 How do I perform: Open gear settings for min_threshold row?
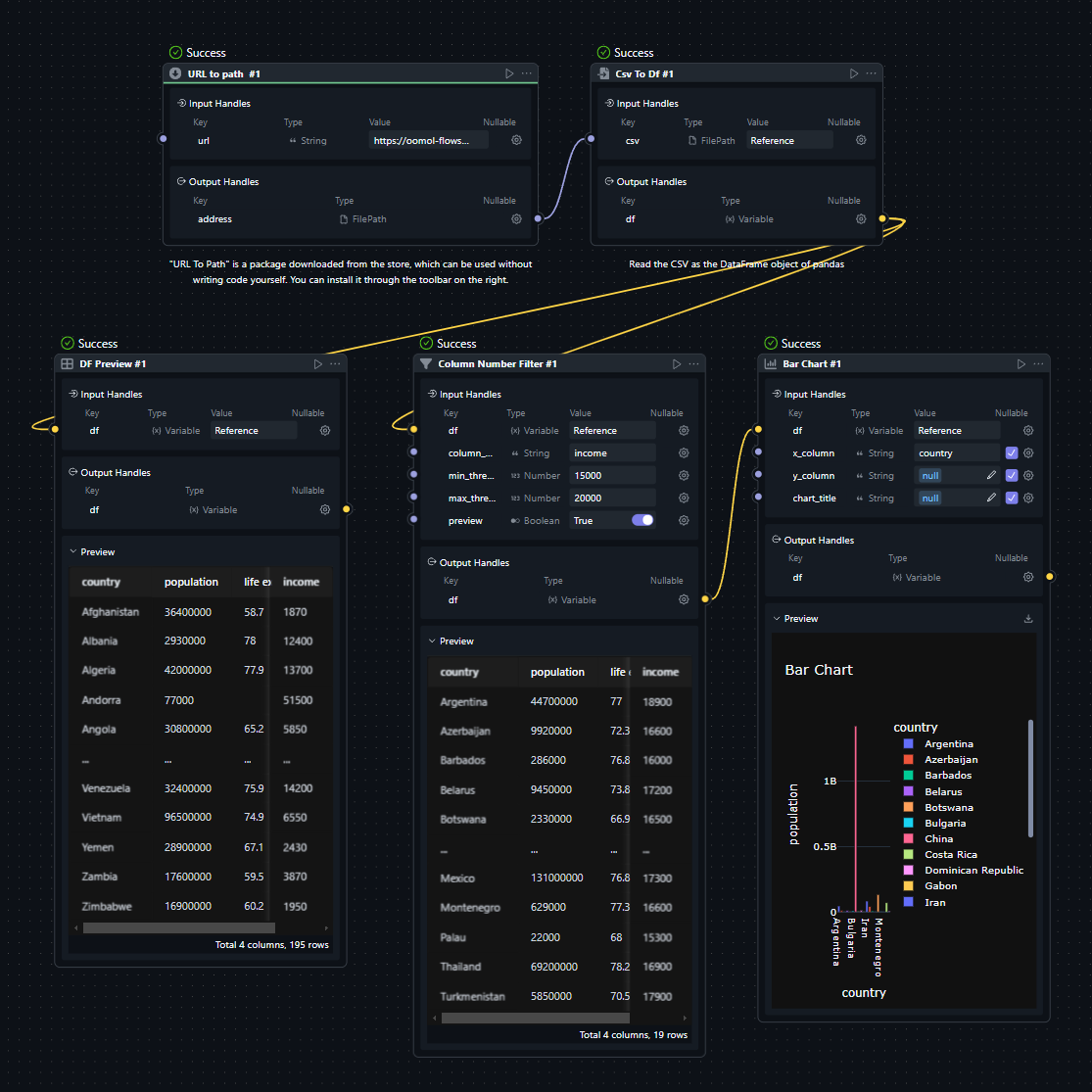684,476
